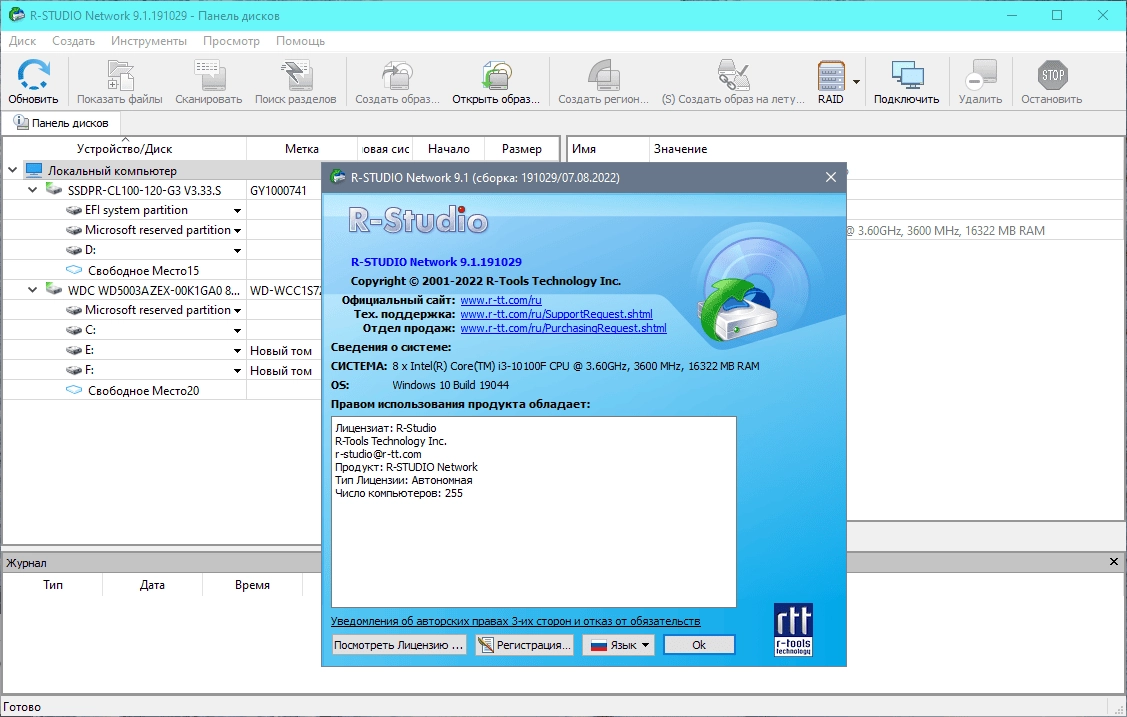Click the Начало column header
1127x717 pixels.
[x=448, y=149]
